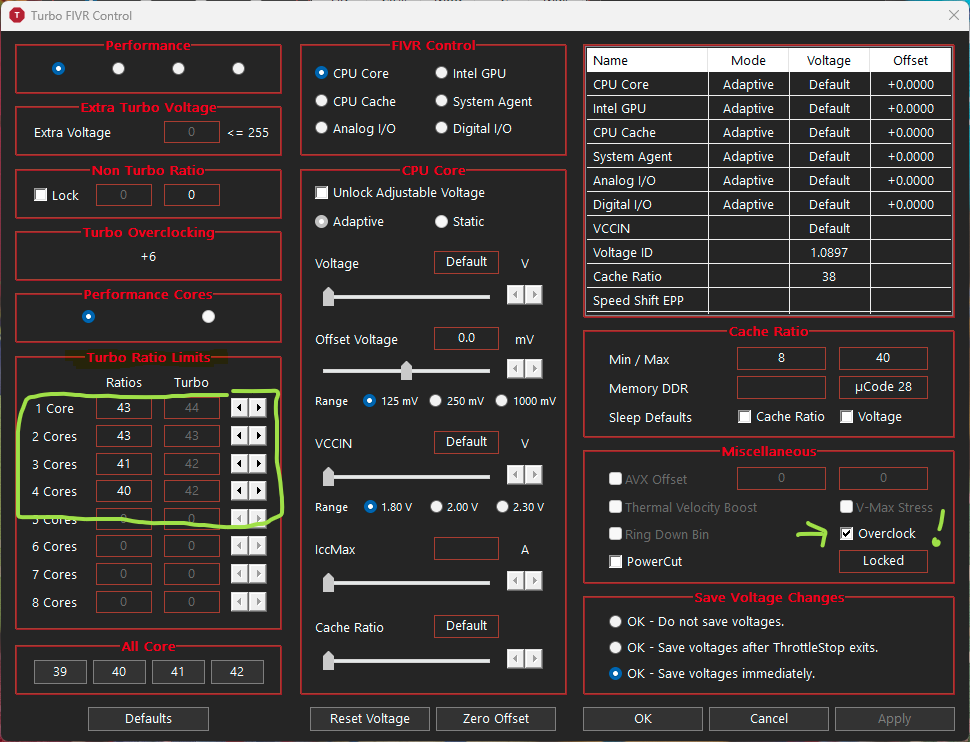Decrease the 4 Cores ratio with left arrow

(240, 491)
